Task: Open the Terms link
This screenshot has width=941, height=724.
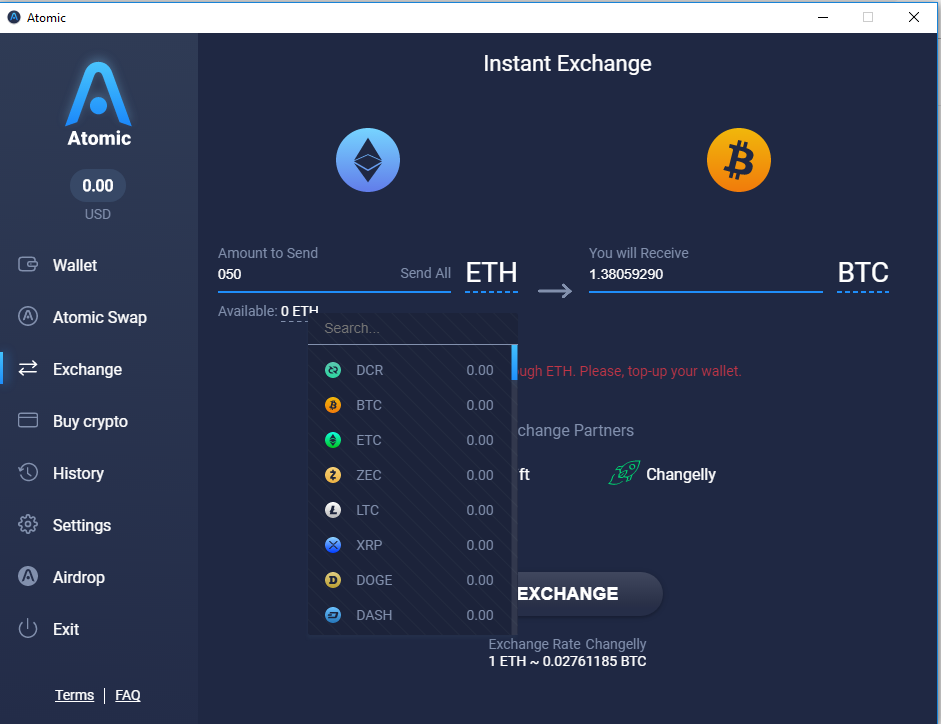Action: click(x=74, y=695)
